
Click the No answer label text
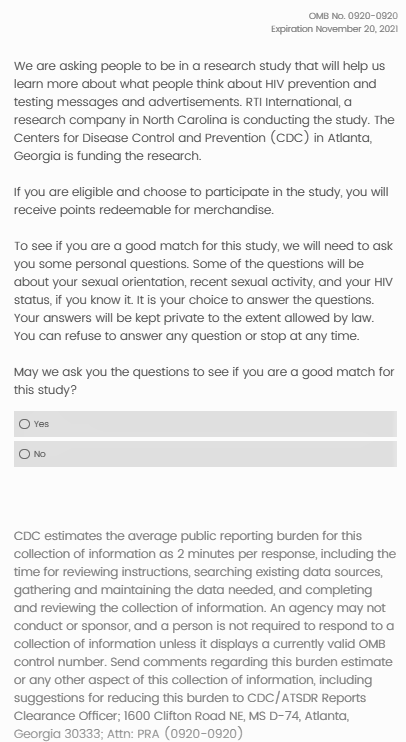tap(40, 454)
